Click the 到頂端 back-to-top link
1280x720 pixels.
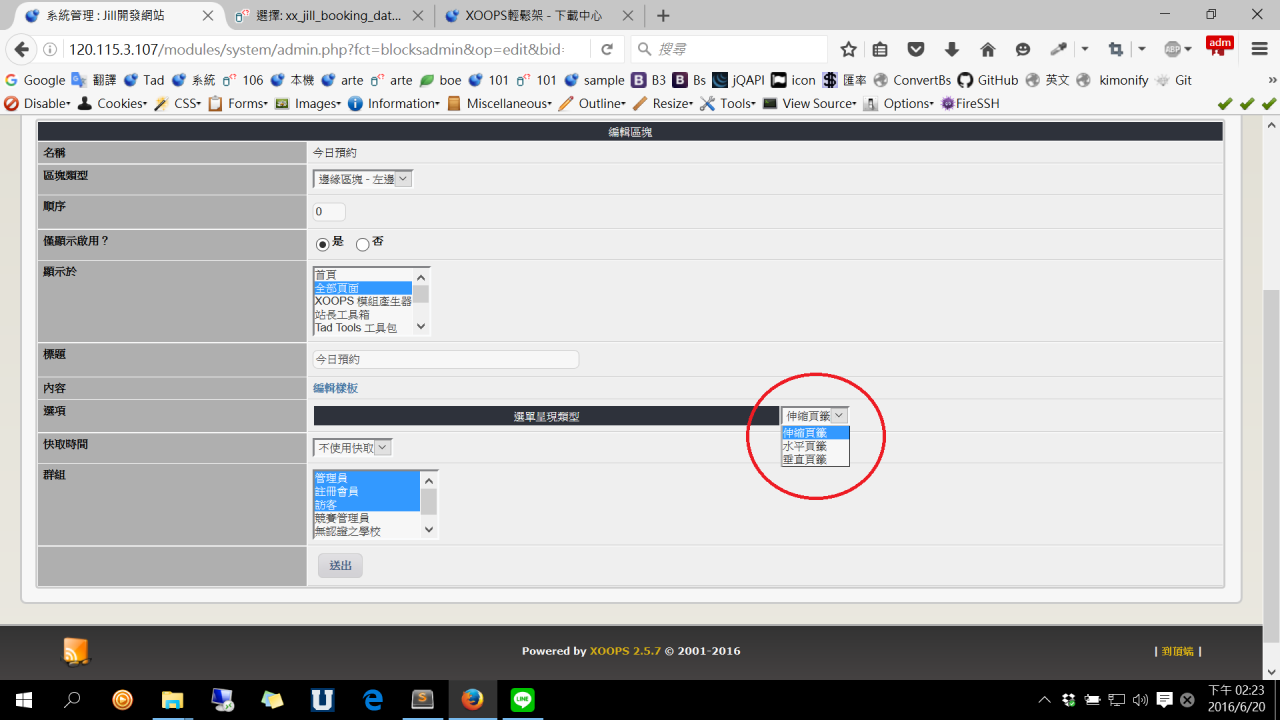click(1177, 651)
